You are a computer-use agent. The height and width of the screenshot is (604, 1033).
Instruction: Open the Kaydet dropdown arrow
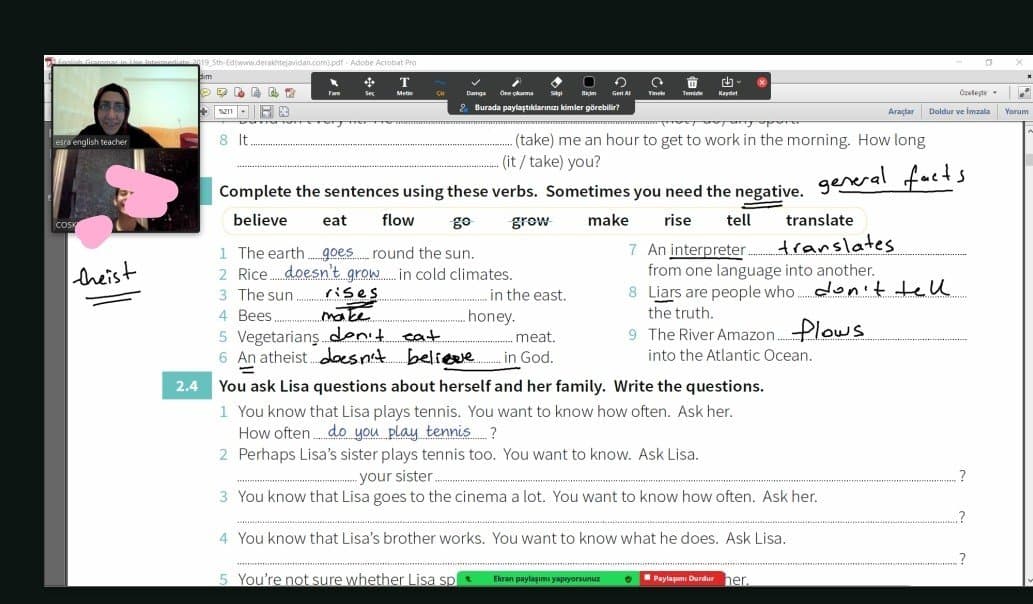(739, 82)
